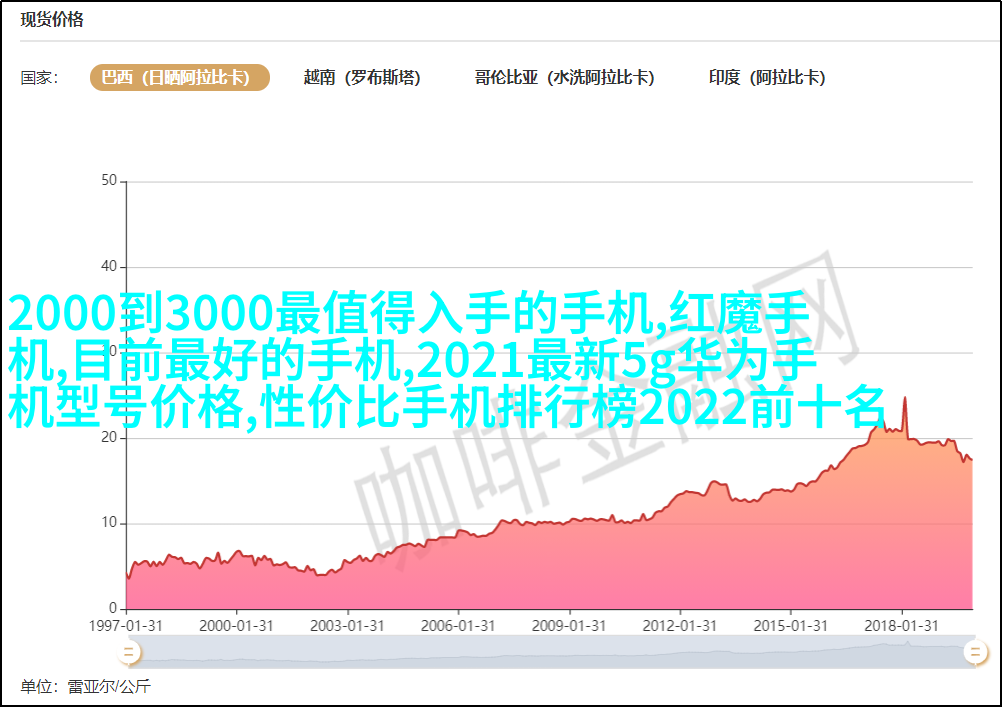Image resolution: width=1002 pixels, height=707 pixels.
Task: Click the 2003-01-31 axis label
Action: (x=348, y=626)
